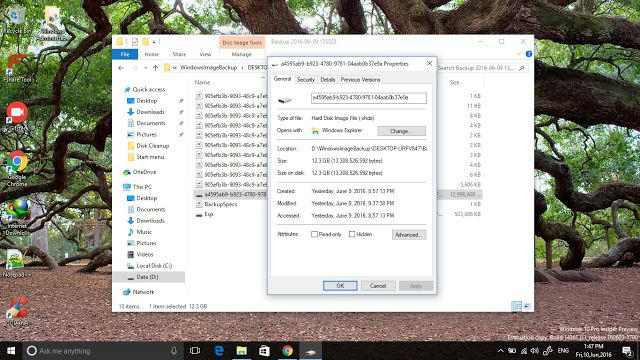Open File Explorer from the taskbar
This screenshot has height=360, width=640.
(242, 351)
